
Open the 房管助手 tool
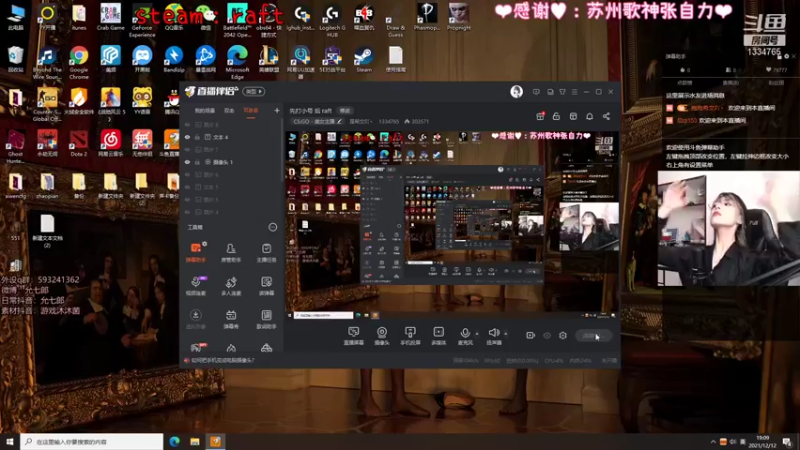[231, 252]
